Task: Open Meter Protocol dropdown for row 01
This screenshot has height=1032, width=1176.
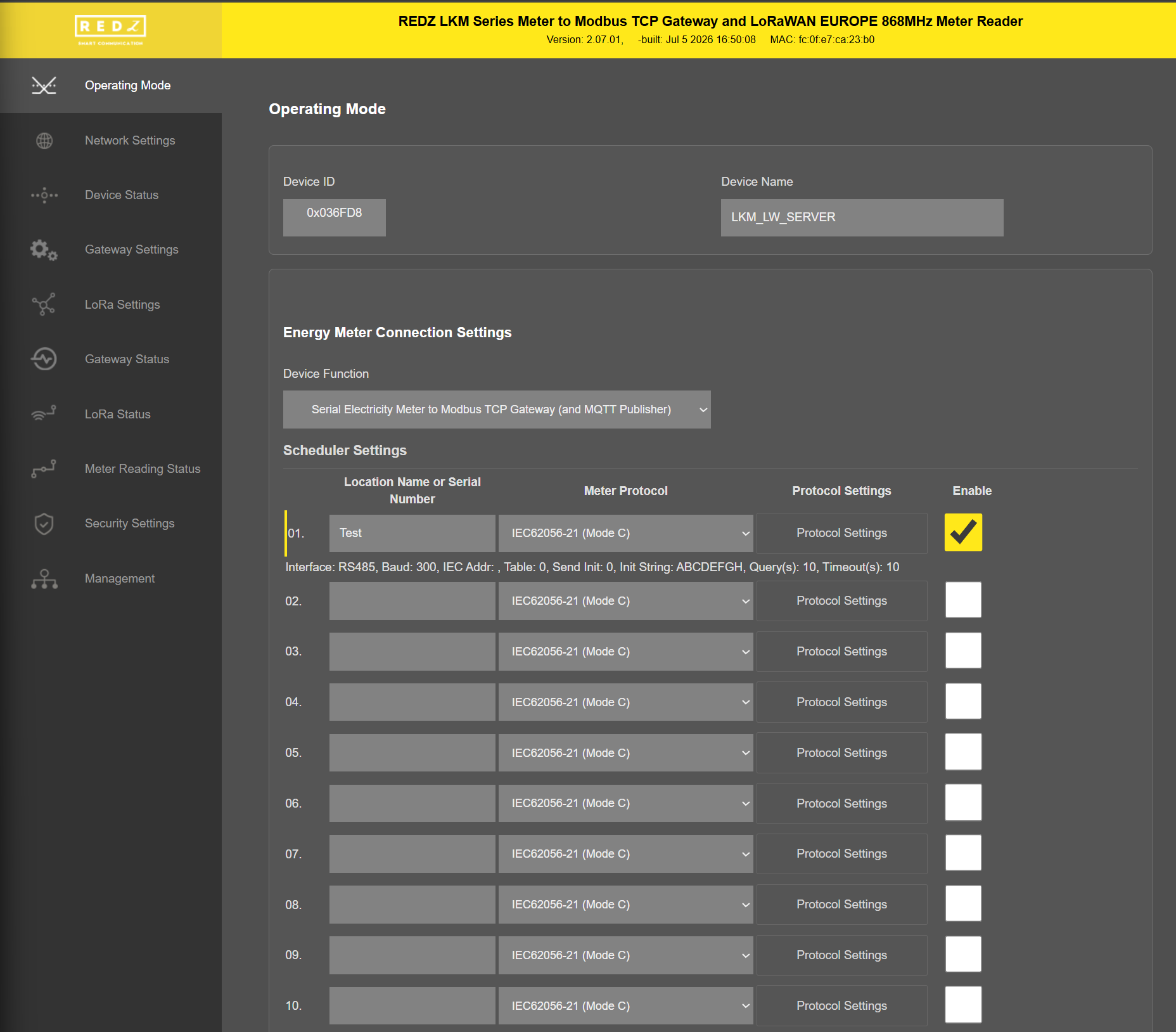Action: pyautogui.click(x=626, y=533)
